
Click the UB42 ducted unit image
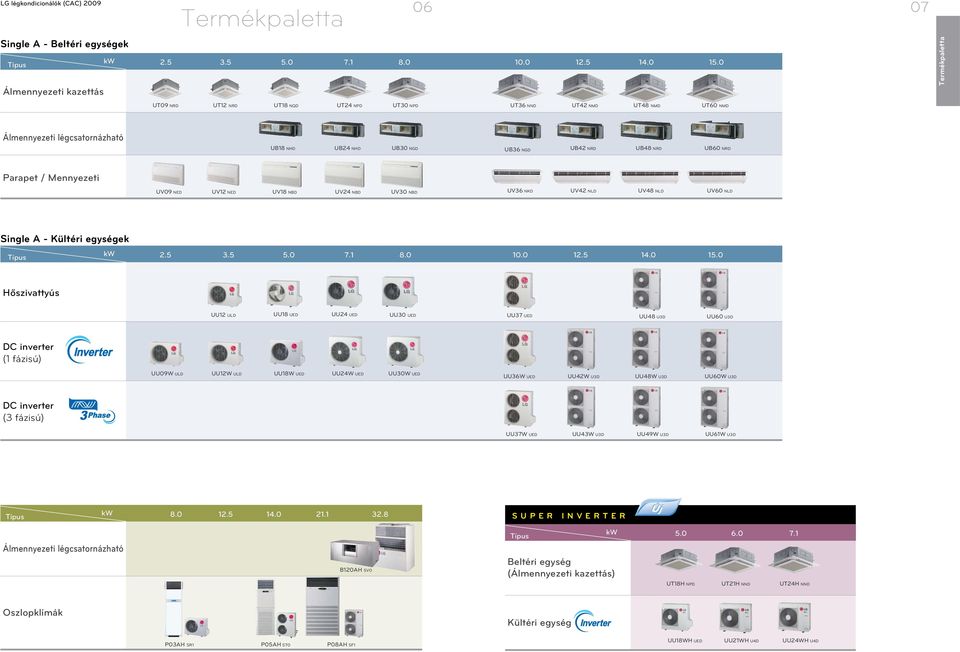pos(580,130)
